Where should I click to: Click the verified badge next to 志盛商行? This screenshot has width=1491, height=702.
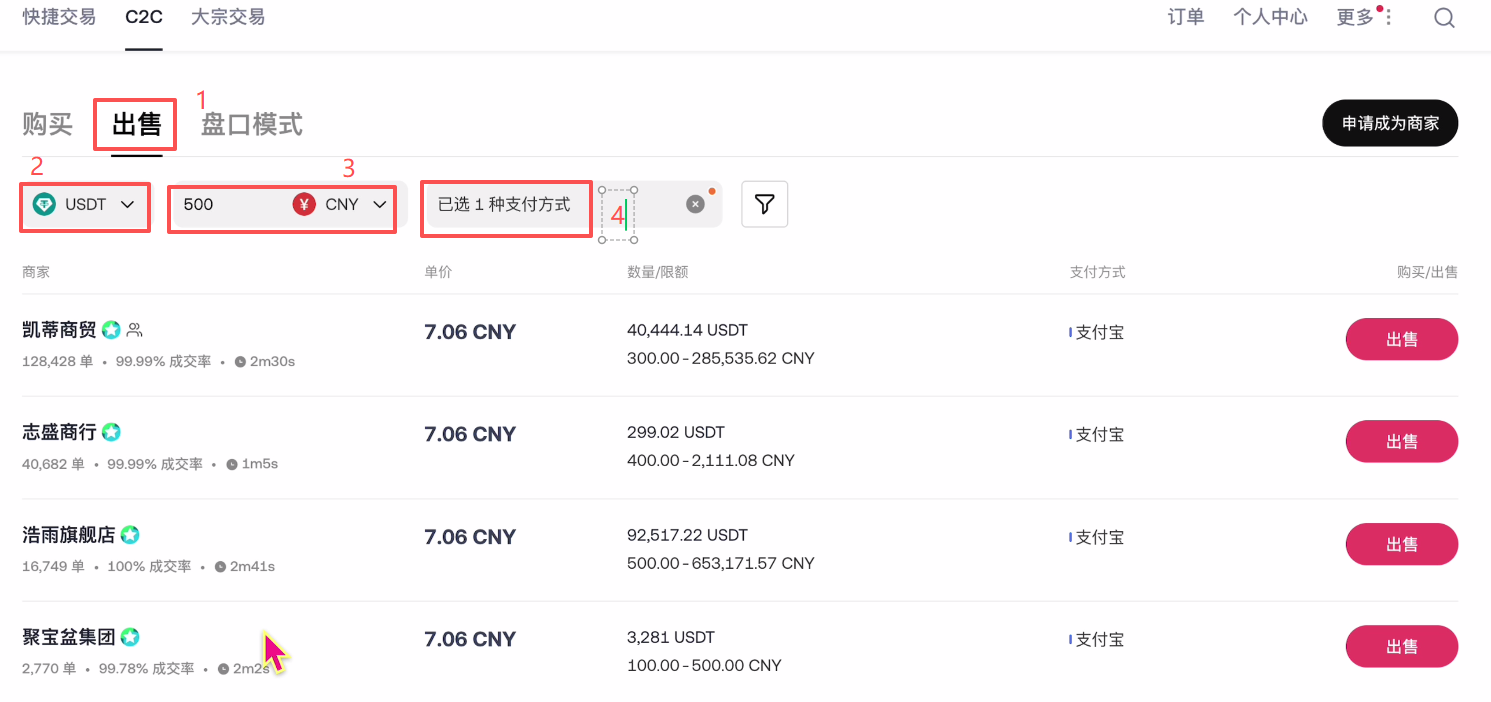point(111,432)
